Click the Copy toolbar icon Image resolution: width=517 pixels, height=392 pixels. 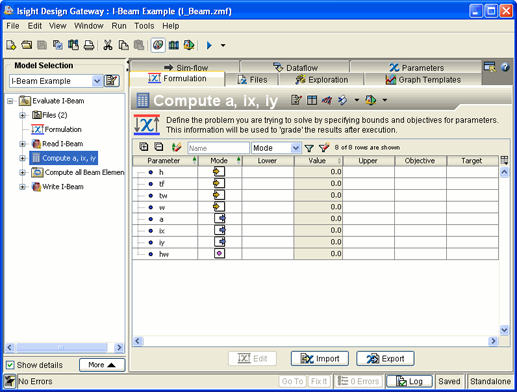(x=123, y=45)
